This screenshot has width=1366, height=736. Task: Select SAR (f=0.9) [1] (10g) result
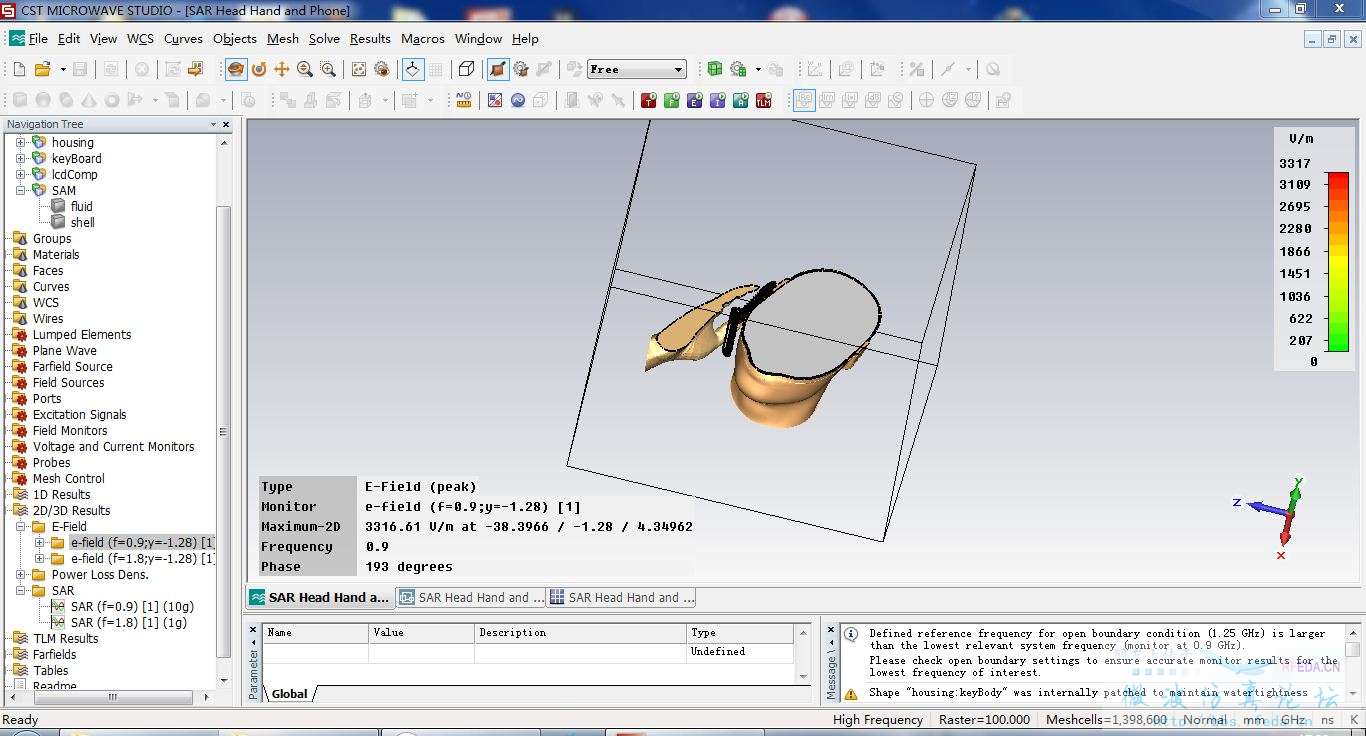point(132,607)
